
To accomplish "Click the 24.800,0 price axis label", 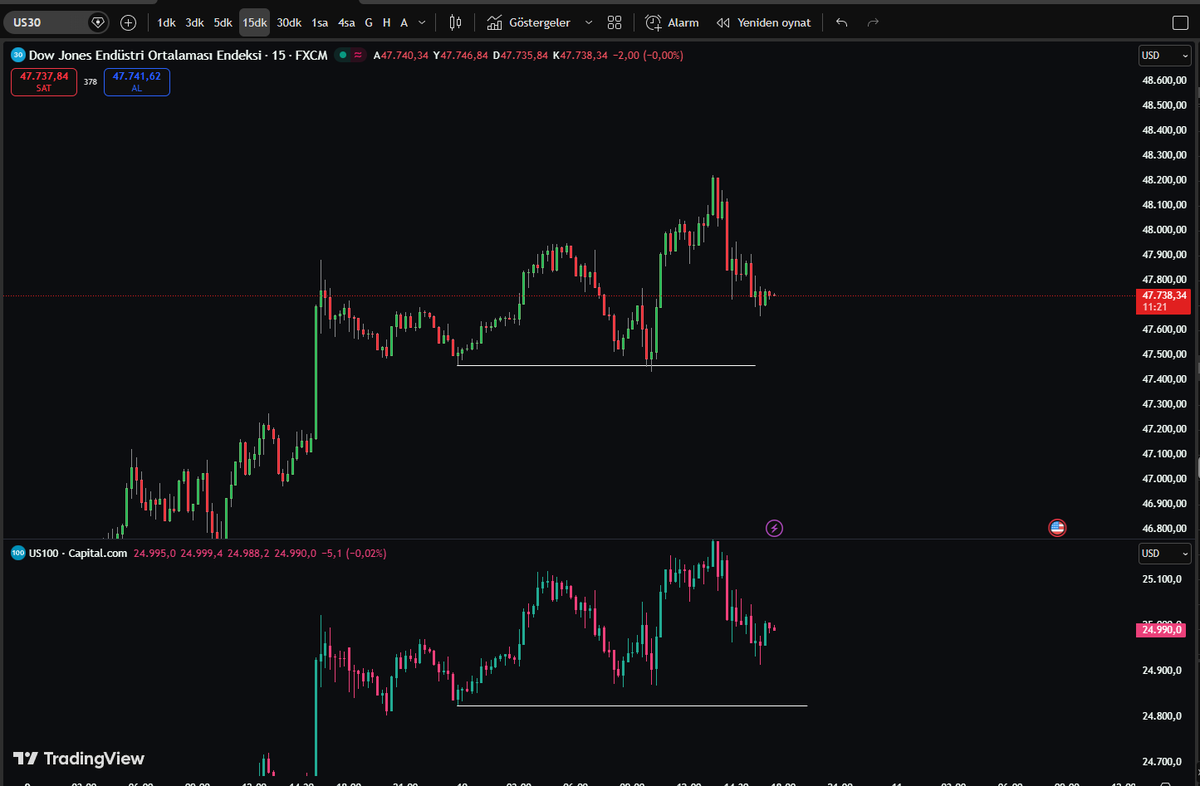I will click(x=1163, y=717).
